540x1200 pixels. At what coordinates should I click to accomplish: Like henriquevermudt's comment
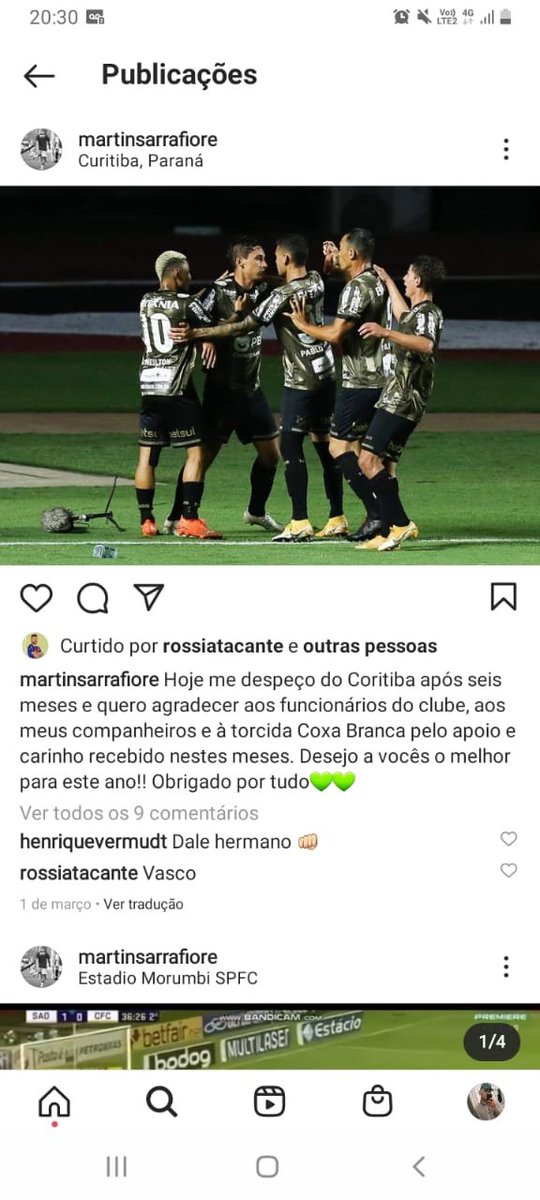coord(508,839)
